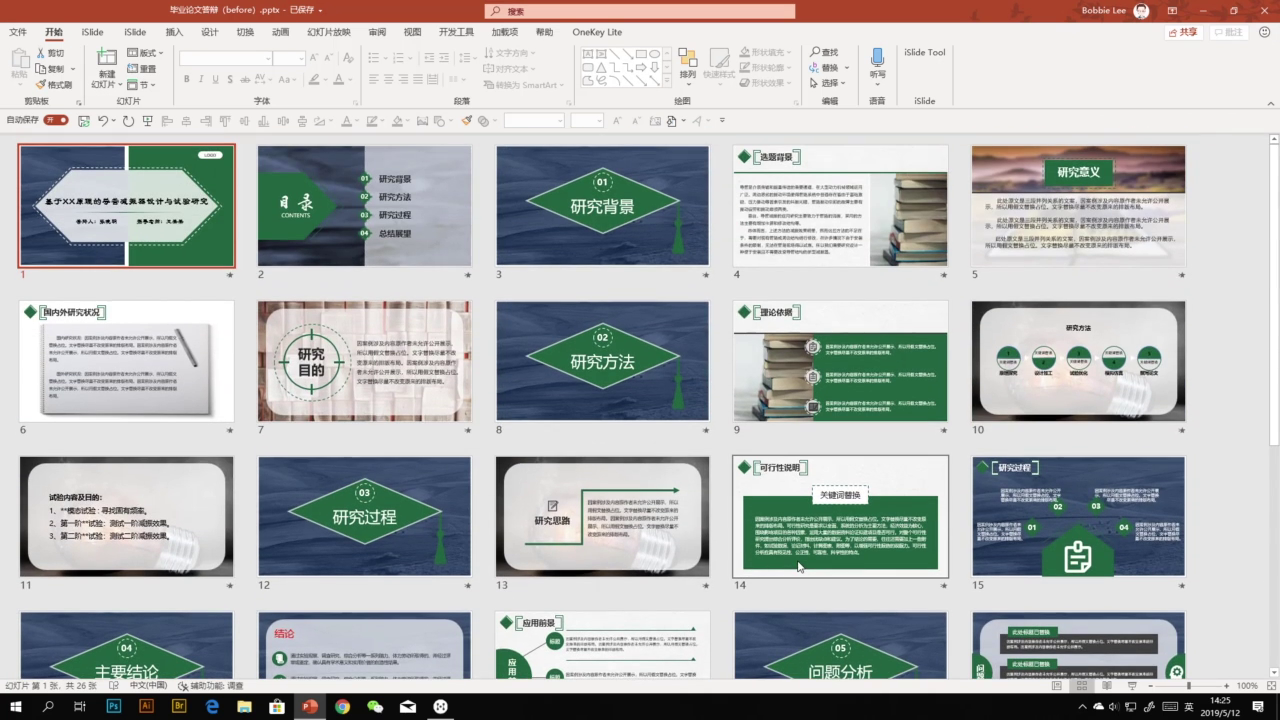The height and width of the screenshot is (720, 1280).
Task: Click the slideshow-from-start icon in quick toolbar
Action: click(x=147, y=121)
